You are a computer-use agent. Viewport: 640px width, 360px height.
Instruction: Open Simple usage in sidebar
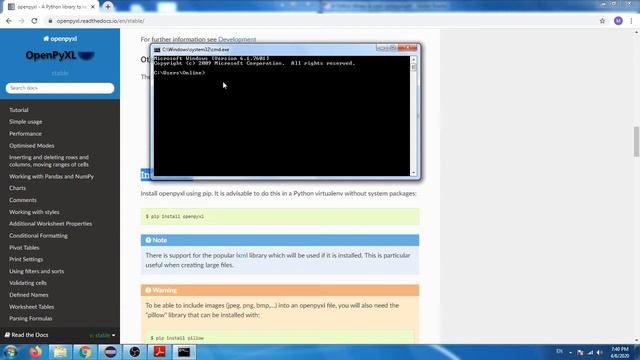click(26, 122)
